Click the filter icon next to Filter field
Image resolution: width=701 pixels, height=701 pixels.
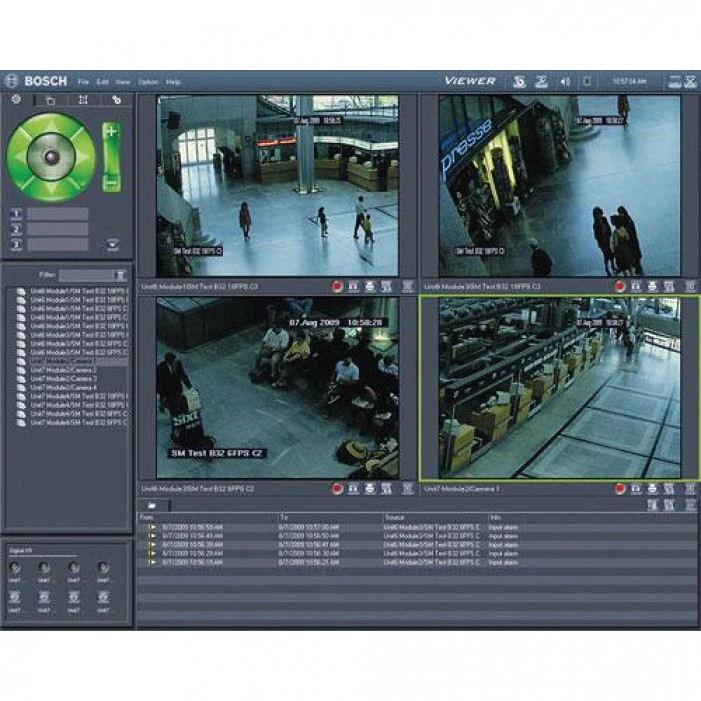120,273
